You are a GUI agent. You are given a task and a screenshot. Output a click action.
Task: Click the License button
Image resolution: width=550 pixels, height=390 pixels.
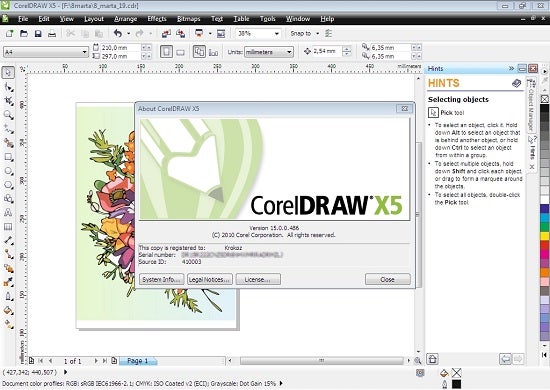click(x=258, y=279)
